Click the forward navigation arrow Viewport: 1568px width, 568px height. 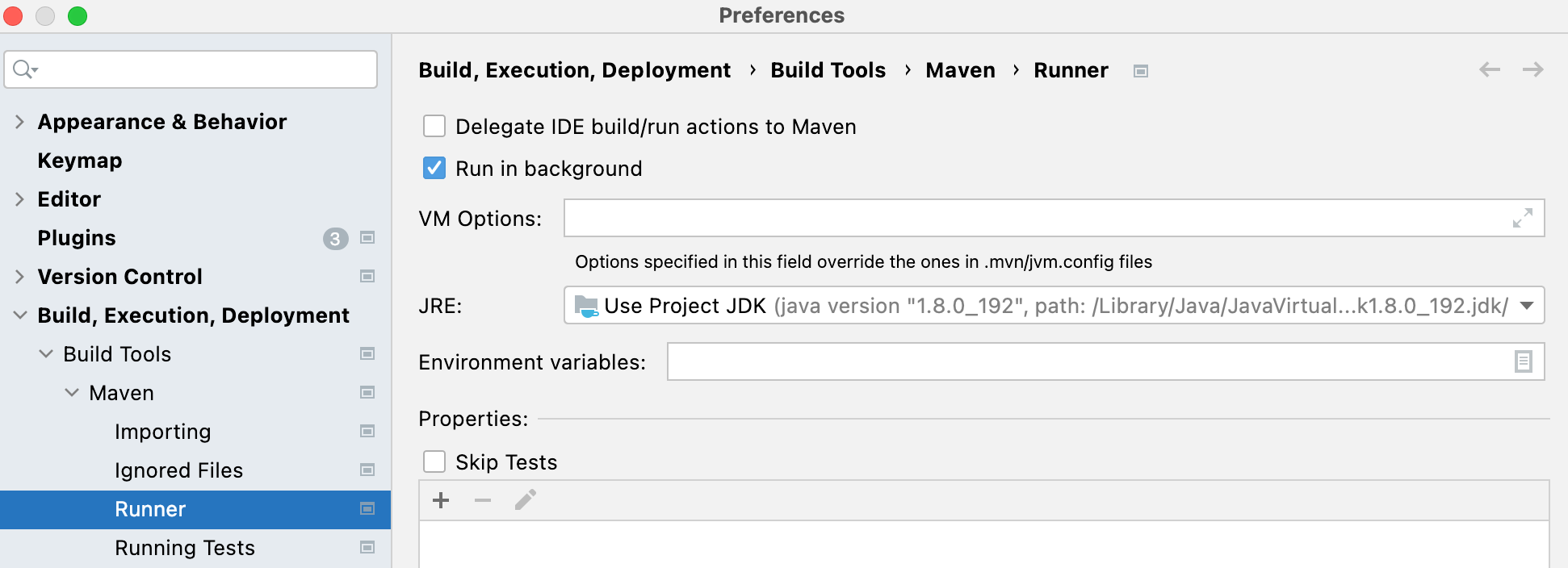click(1532, 70)
